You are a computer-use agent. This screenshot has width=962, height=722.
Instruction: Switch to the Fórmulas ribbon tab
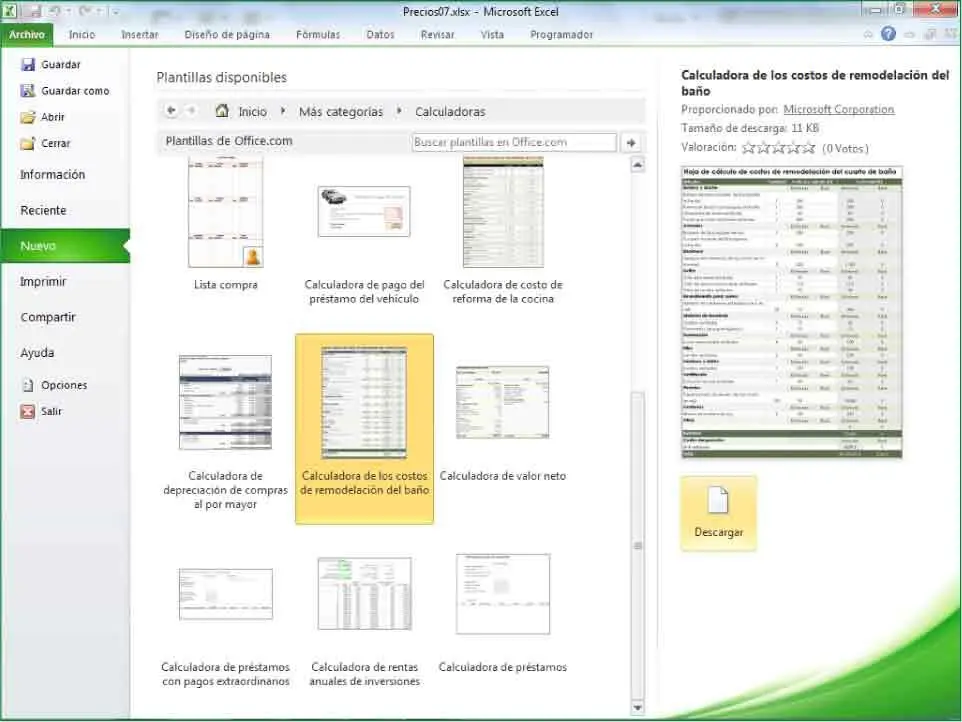[317, 34]
